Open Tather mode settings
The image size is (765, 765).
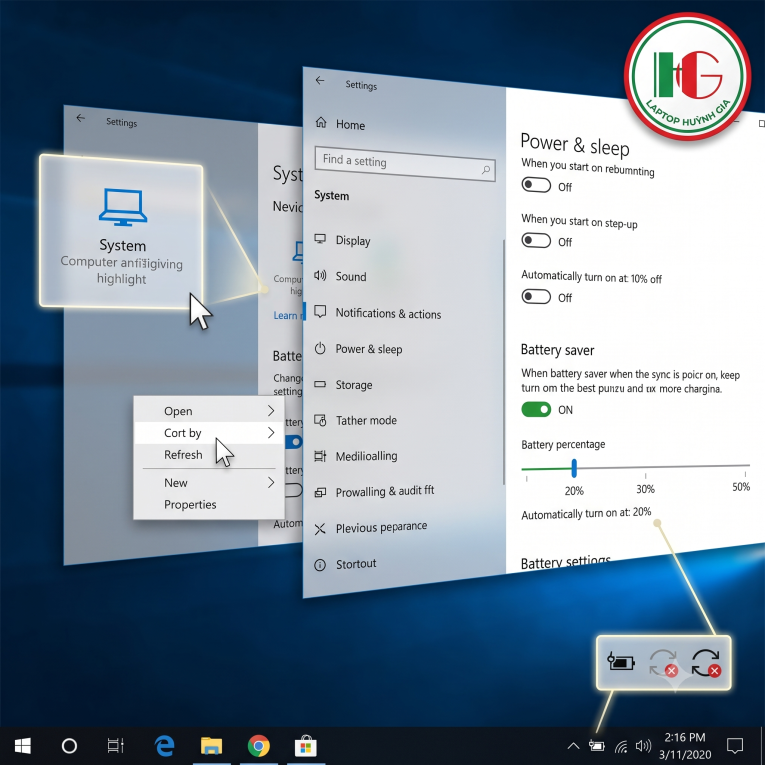click(366, 420)
